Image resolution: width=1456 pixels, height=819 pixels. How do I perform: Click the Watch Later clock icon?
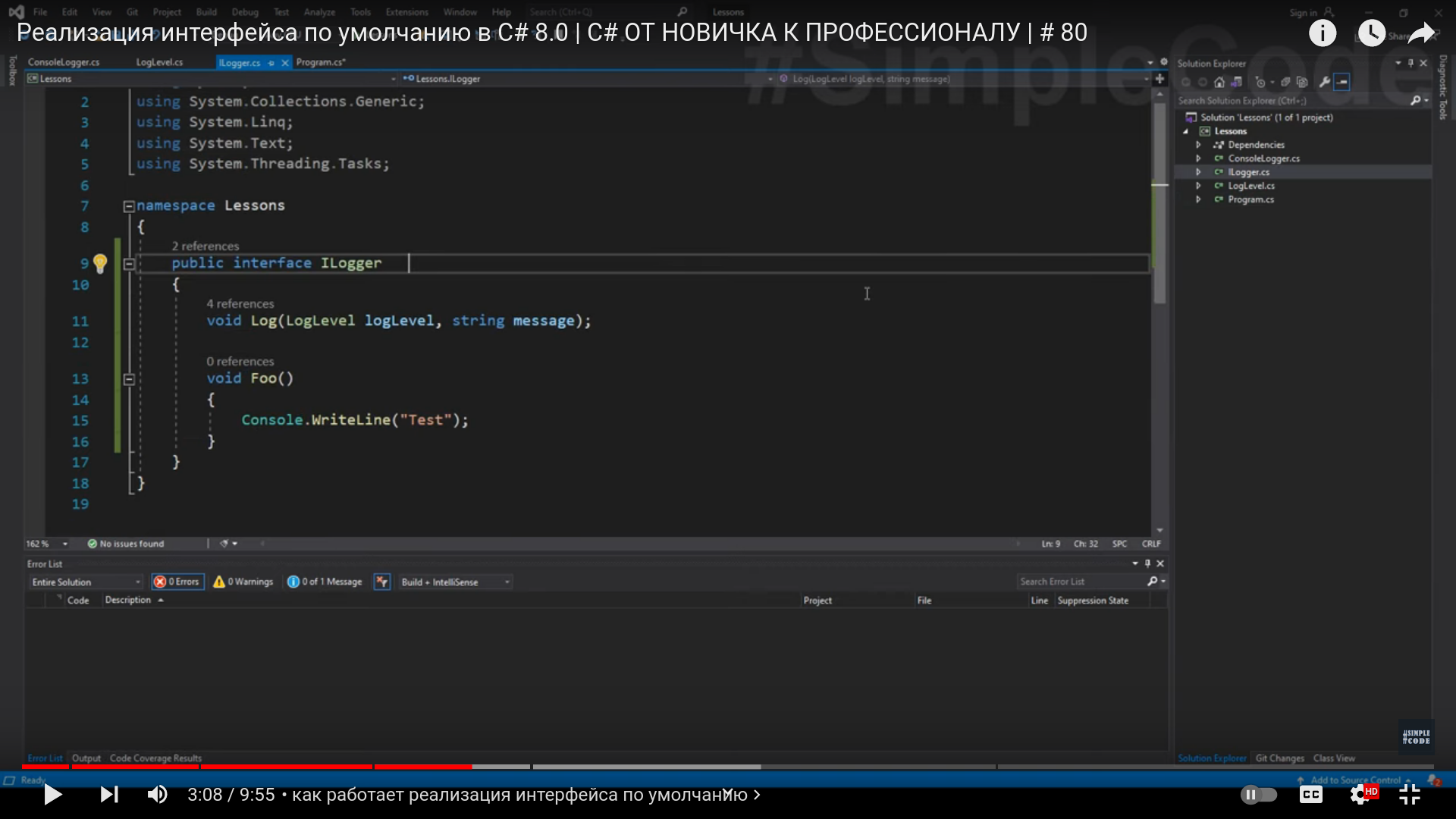1371,33
